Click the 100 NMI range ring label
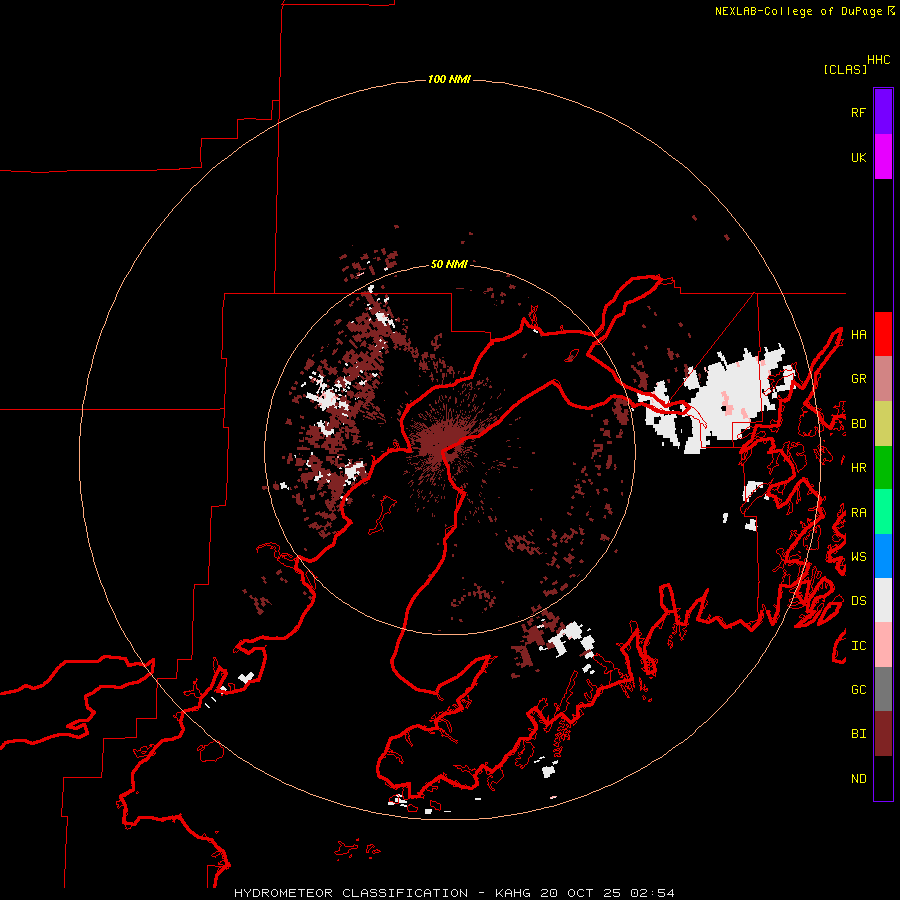Viewport: 900px width, 900px height. (x=449, y=79)
